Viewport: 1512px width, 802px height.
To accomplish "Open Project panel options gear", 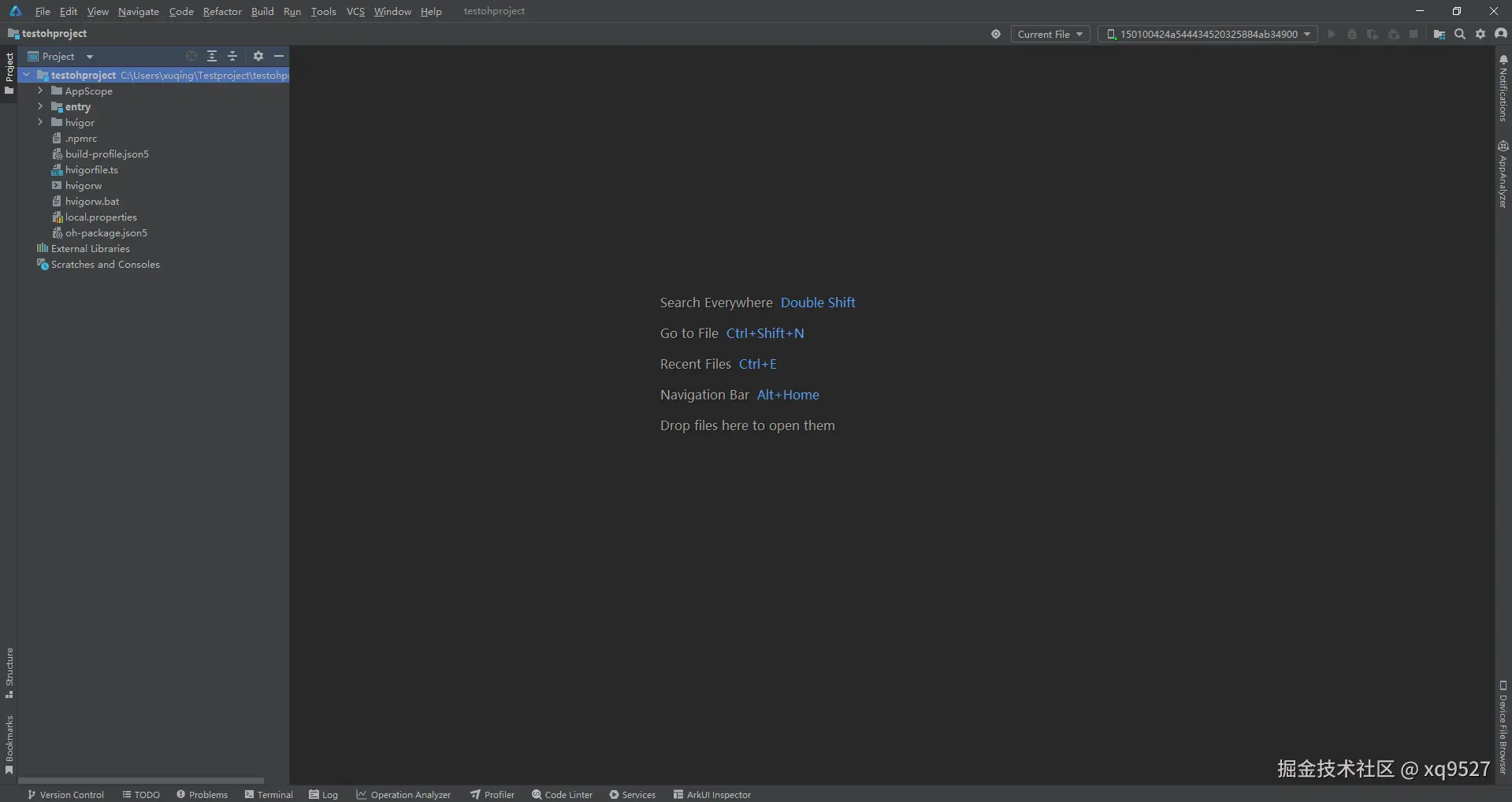I will [x=258, y=56].
